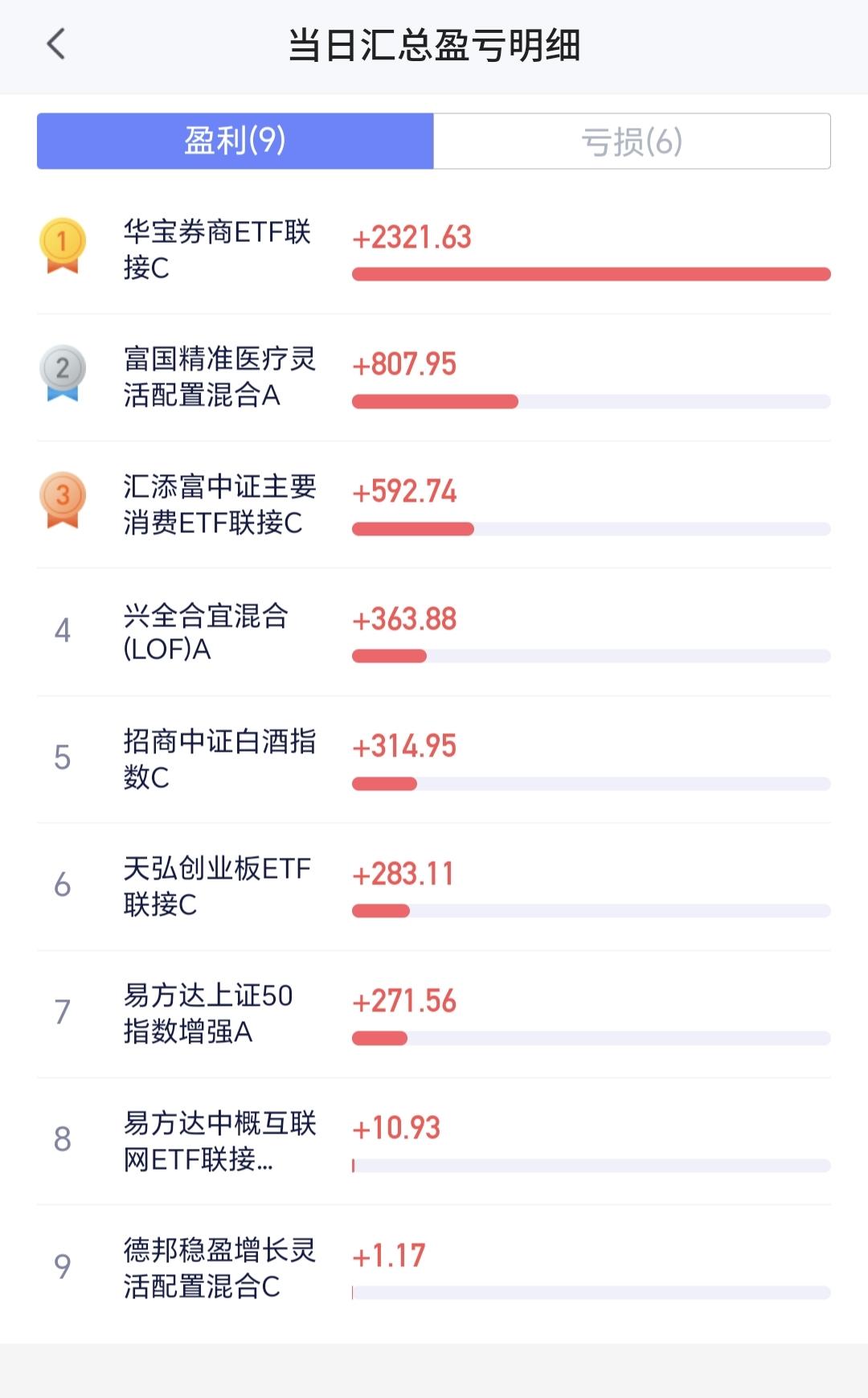Switch to the 盈利(9) tab
The height and width of the screenshot is (1398, 868).
pyautogui.click(x=235, y=141)
